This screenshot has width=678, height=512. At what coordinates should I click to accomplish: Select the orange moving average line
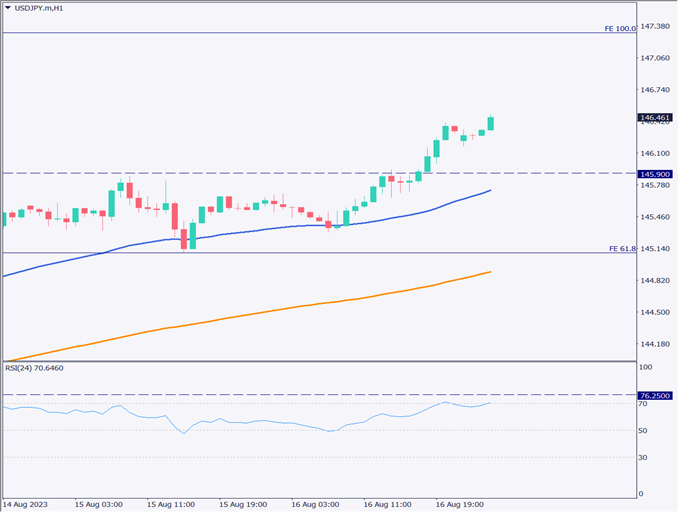click(300, 306)
